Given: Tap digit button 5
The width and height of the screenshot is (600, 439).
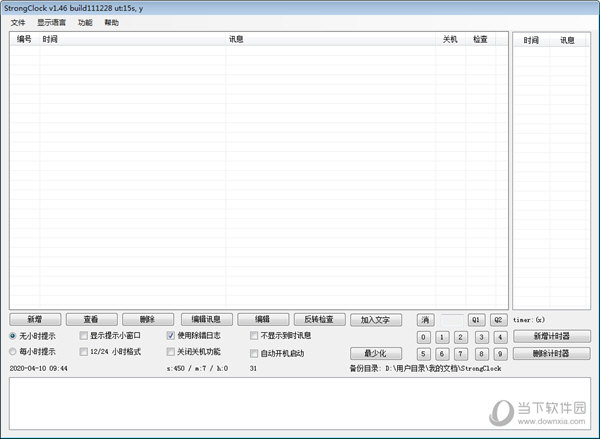Looking at the screenshot, I should pos(423,354).
